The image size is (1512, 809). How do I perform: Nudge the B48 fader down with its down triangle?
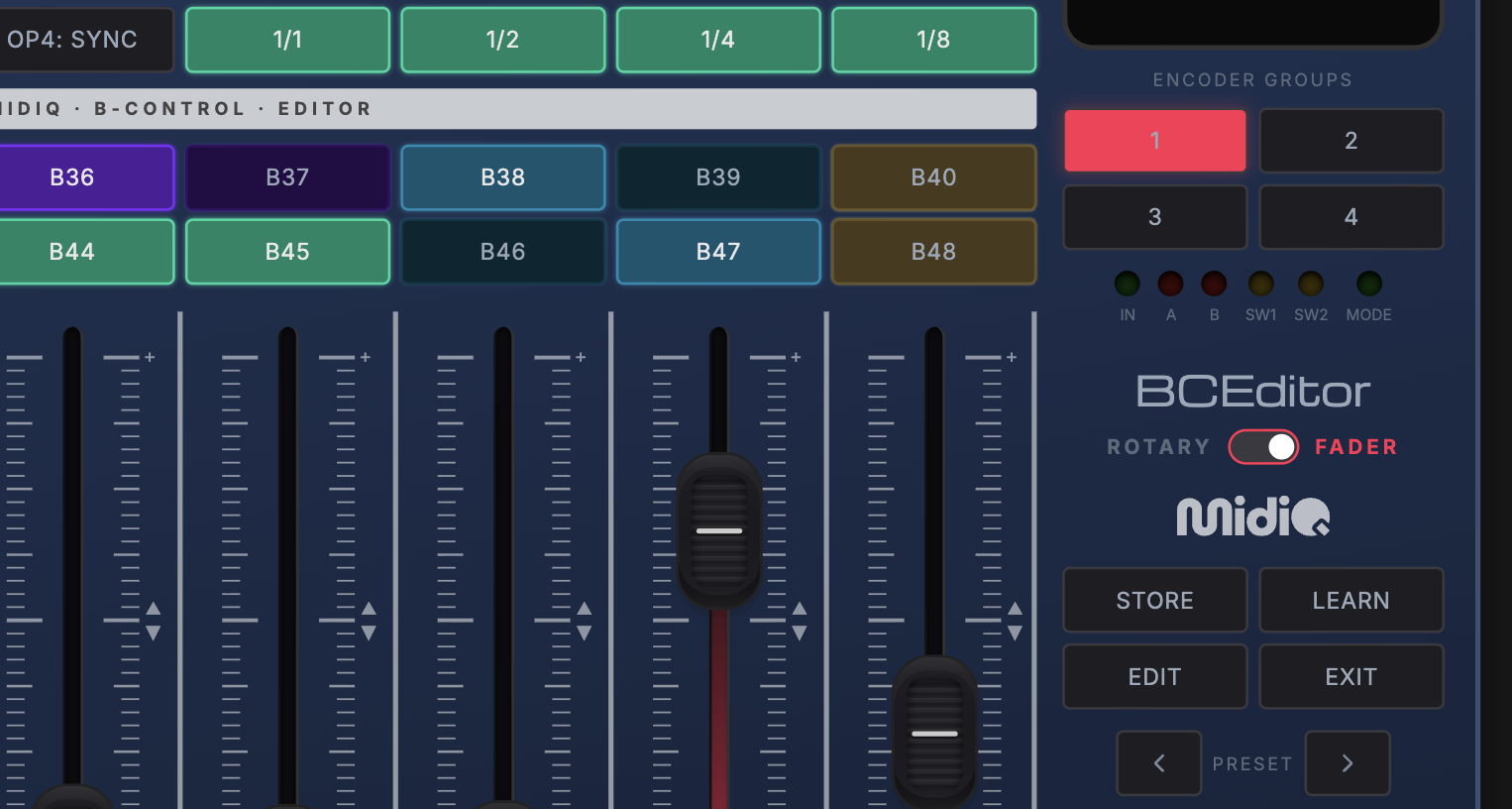pos(1015,633)
